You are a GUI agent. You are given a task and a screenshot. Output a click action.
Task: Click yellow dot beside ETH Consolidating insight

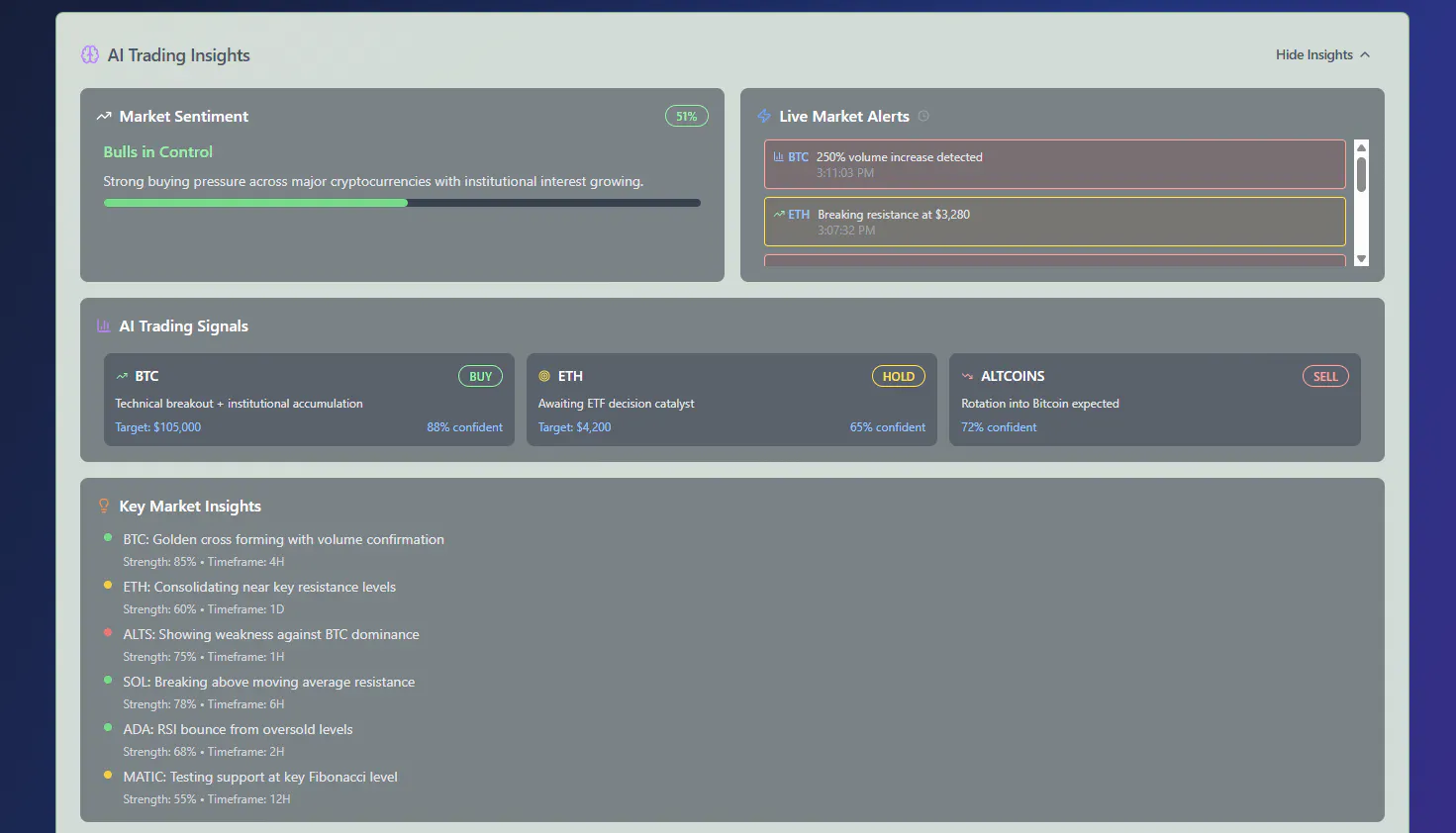(108, 585)
